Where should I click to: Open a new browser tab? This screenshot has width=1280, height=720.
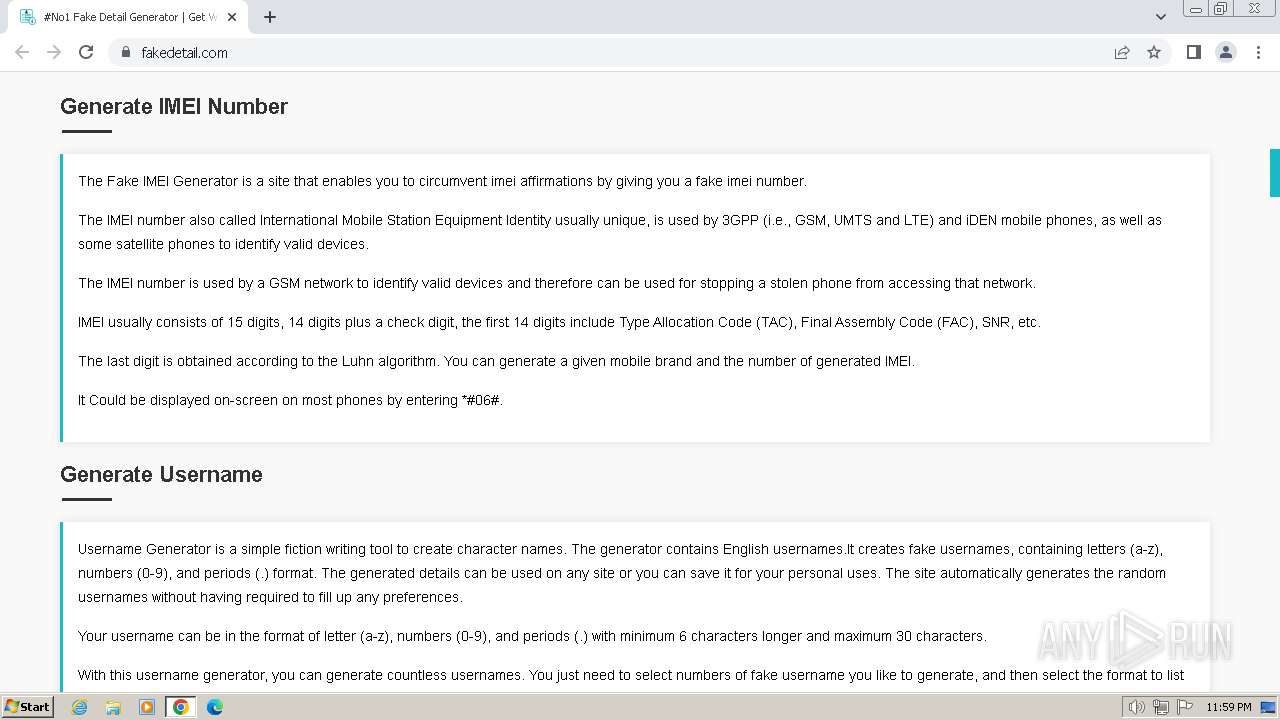click(270, 17)
